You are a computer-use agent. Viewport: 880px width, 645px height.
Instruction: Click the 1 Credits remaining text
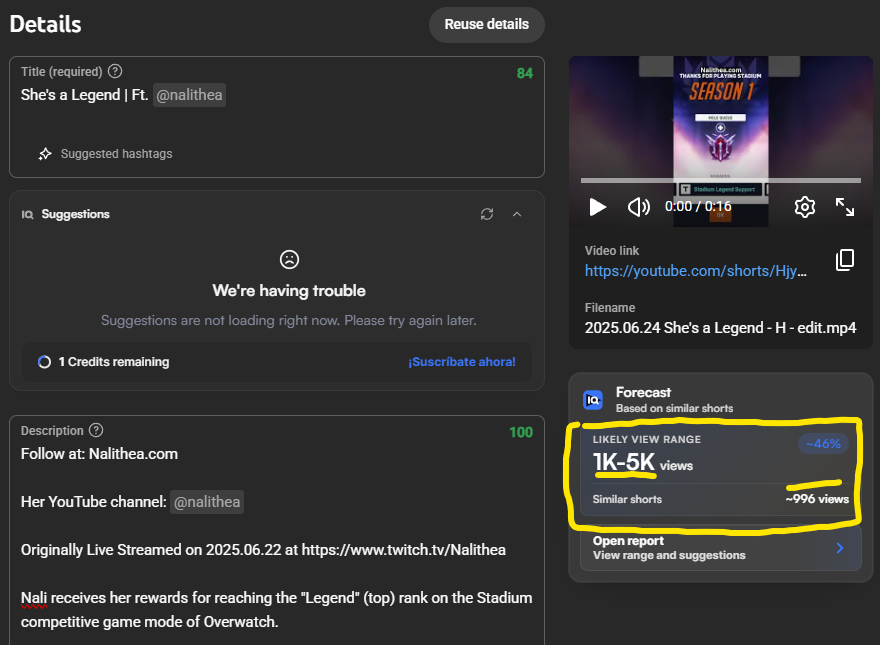click(114, 362)
